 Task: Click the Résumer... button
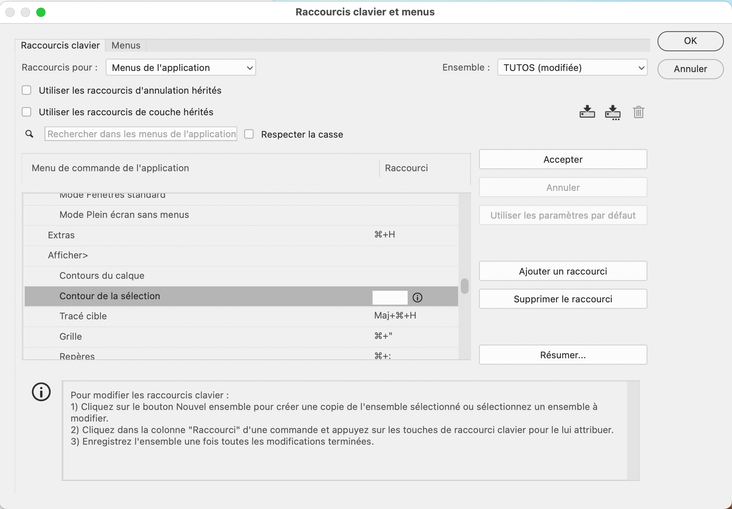[x=563, y=355]
